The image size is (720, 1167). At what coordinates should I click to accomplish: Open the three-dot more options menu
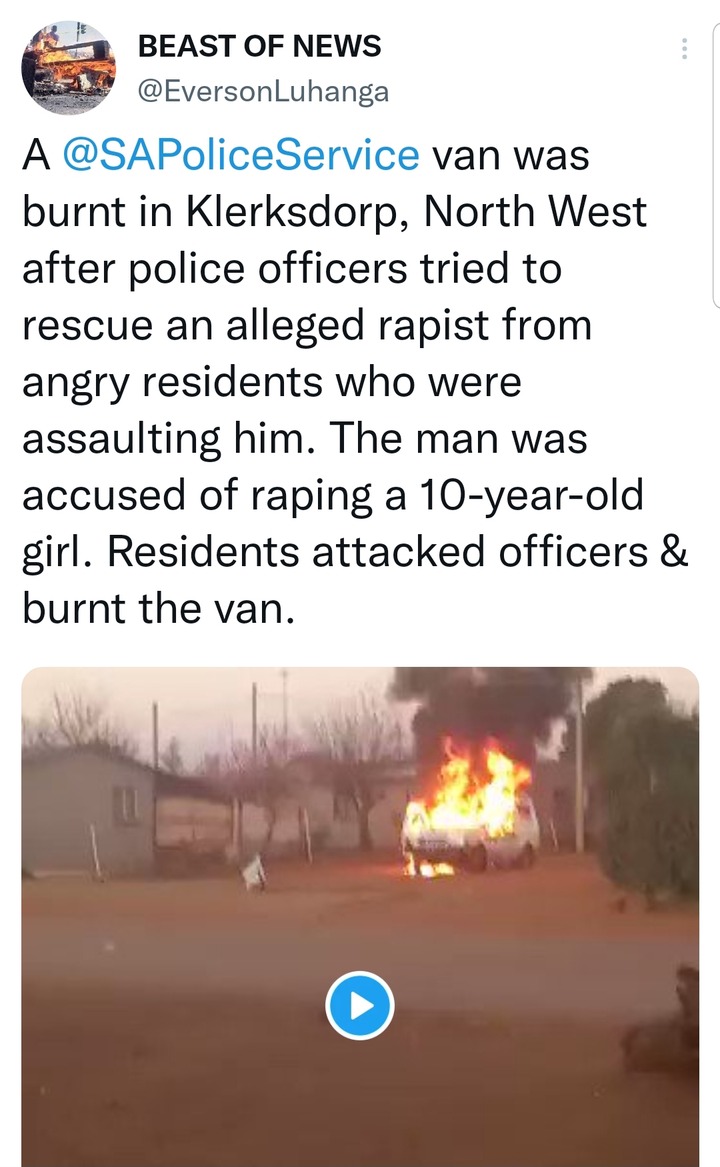684,48
